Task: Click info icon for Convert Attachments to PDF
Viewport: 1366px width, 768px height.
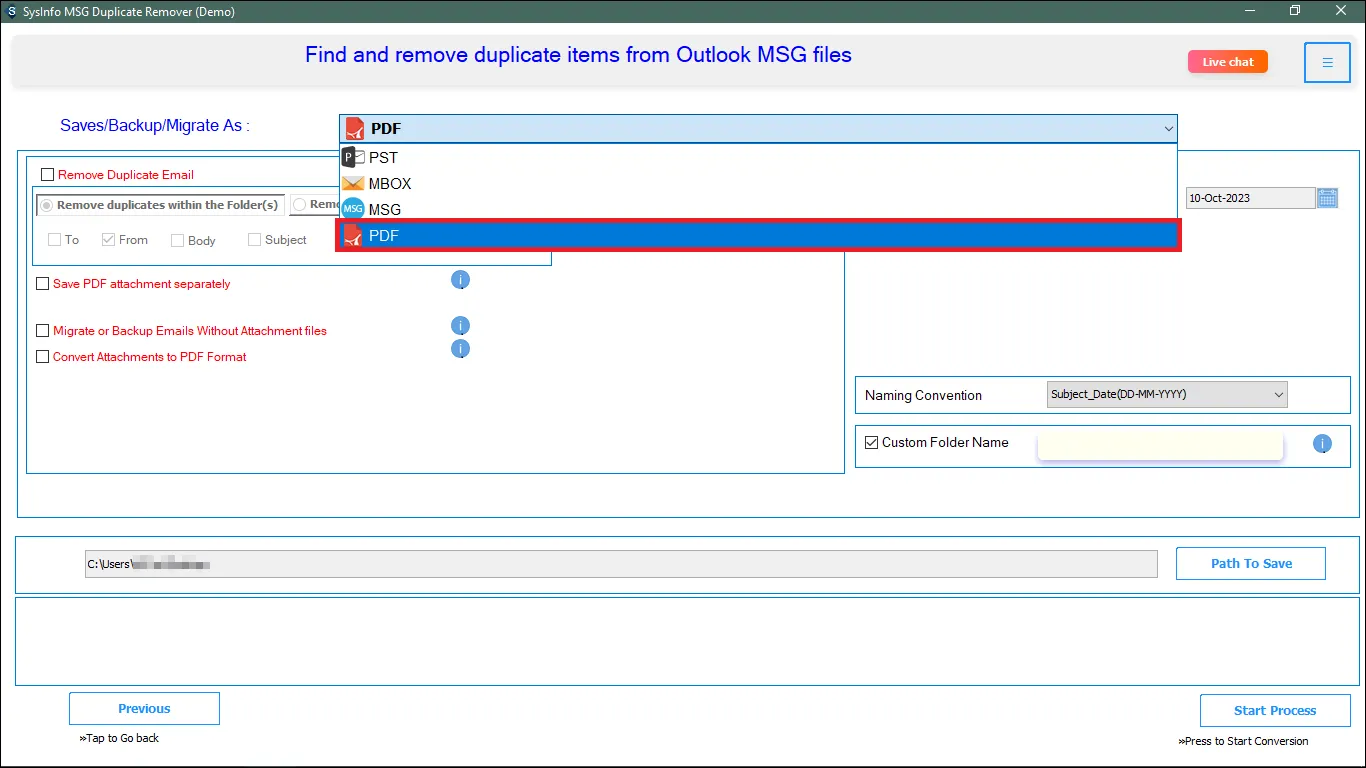Action: pos(460,349)
